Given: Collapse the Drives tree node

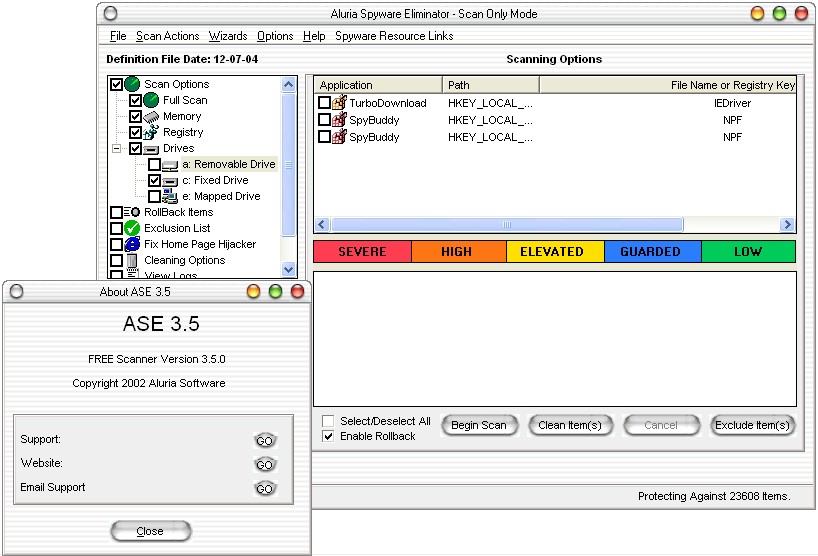Looking at the screenshot, I should (x=117, y=149).
